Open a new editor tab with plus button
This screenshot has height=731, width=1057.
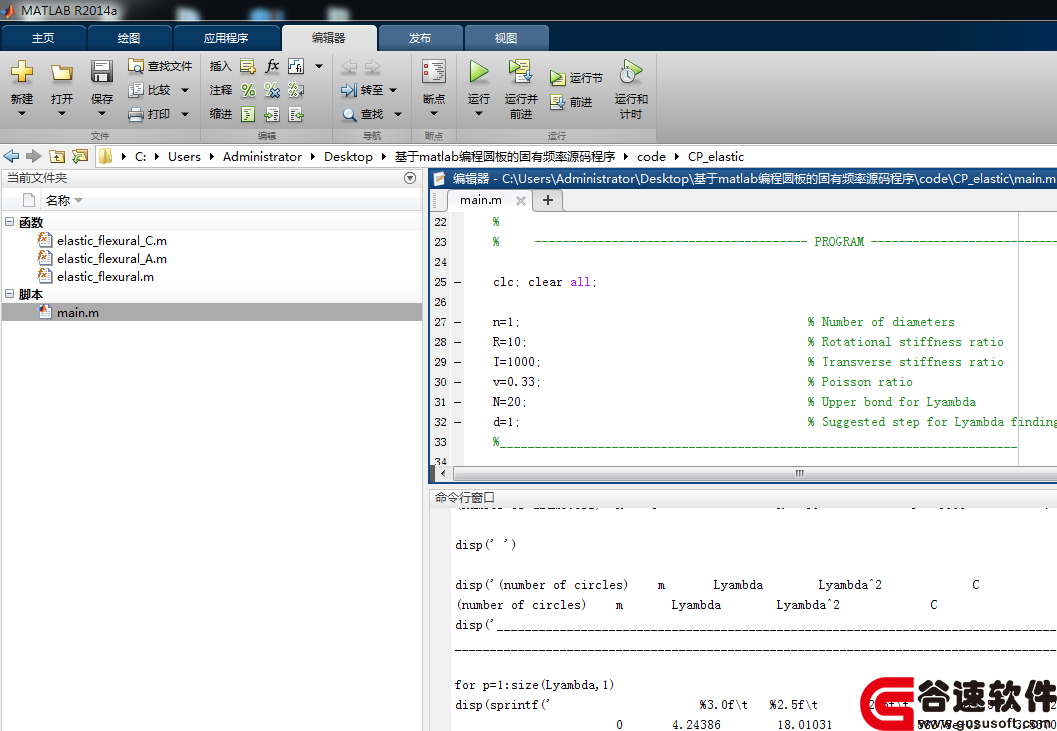click(547, 200)
